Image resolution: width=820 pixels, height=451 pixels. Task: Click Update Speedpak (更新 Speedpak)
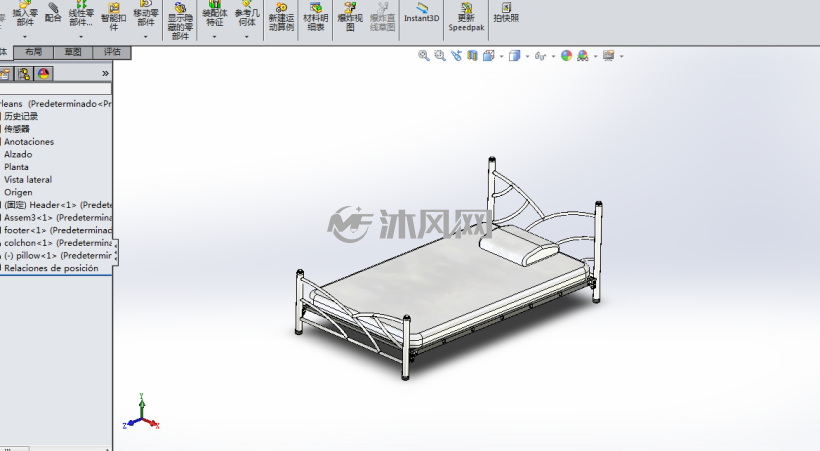[x=466, y=17]
